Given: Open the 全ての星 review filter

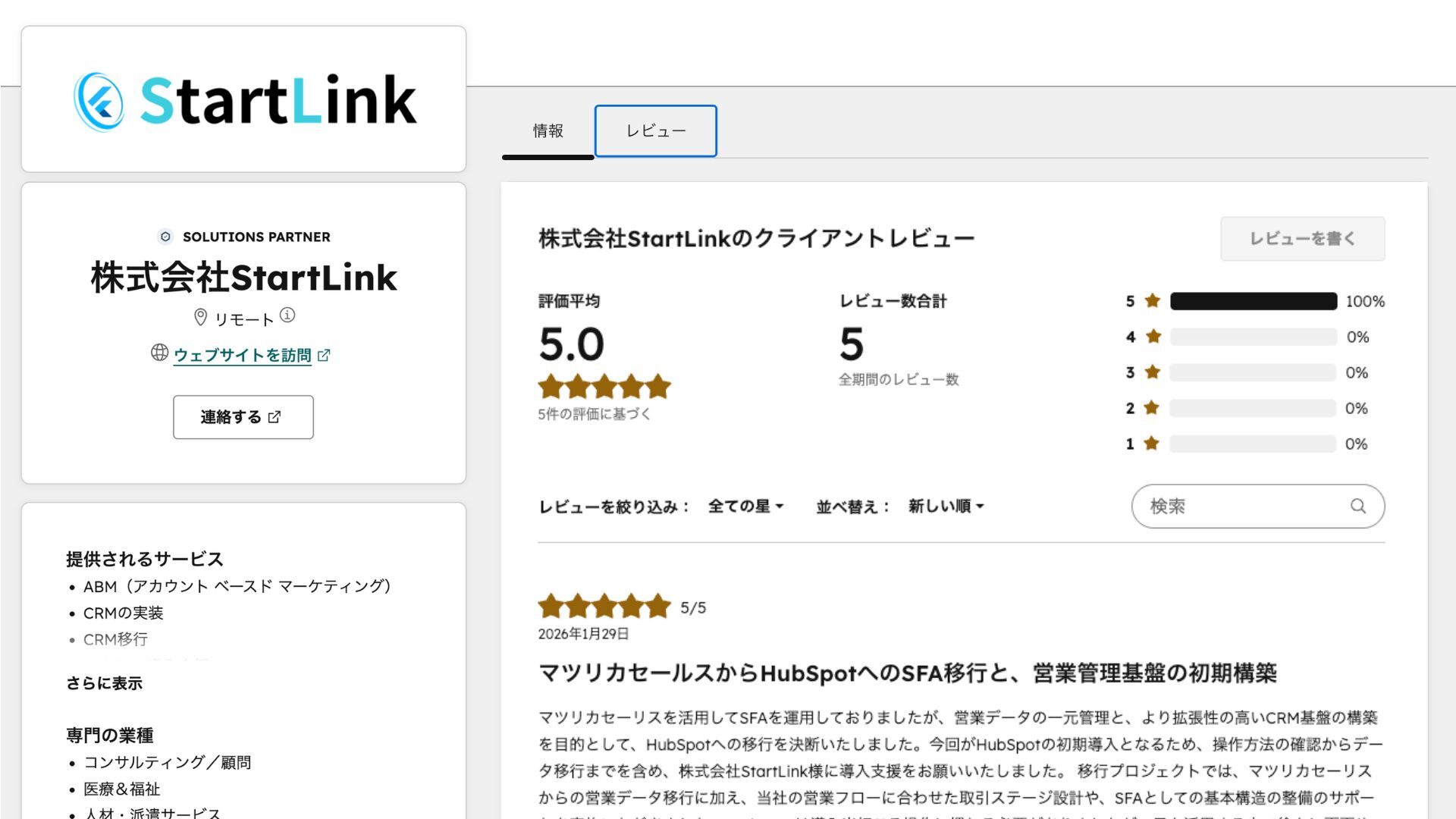Looking at the screenshot, I should coord(745,506).
